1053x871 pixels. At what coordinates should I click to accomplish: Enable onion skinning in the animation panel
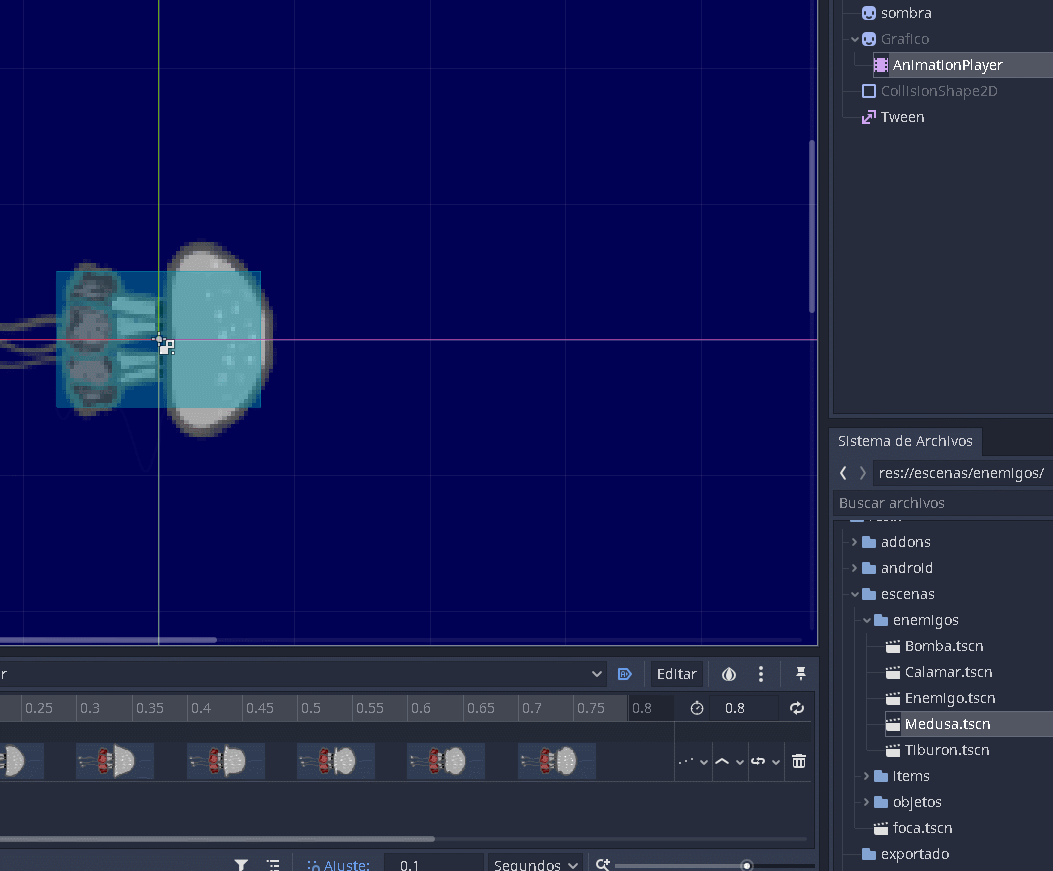tap(728, 674)
